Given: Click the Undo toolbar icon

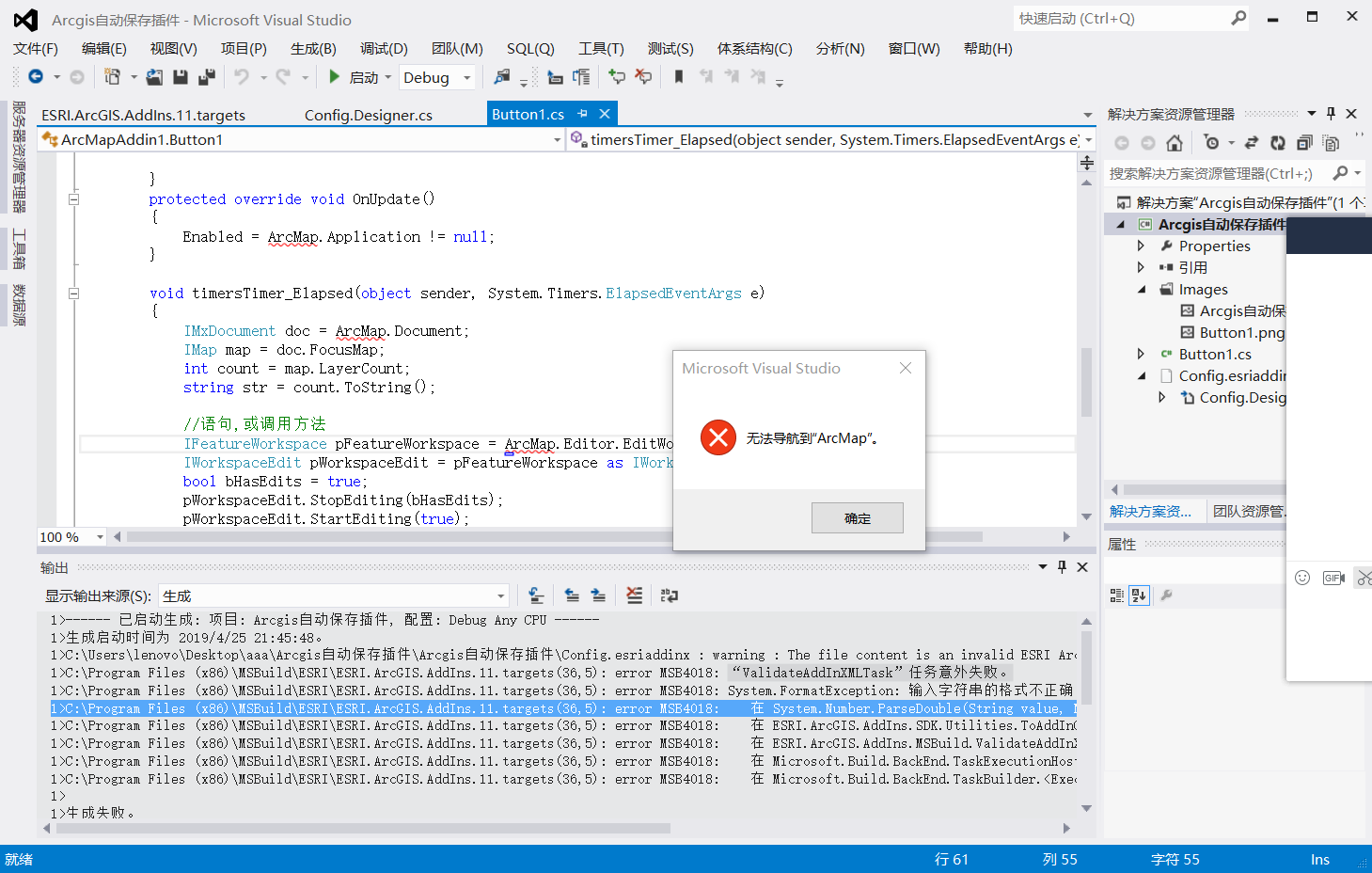Looking at the screenshot, I should [242, 77].
